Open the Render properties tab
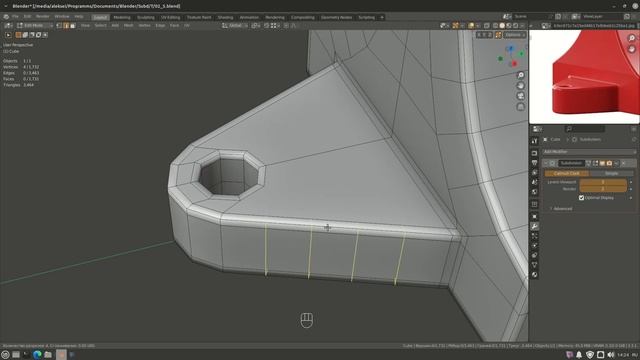Image resolution: width=640 pixels, height=360 pixels. [x=534, y=153]
